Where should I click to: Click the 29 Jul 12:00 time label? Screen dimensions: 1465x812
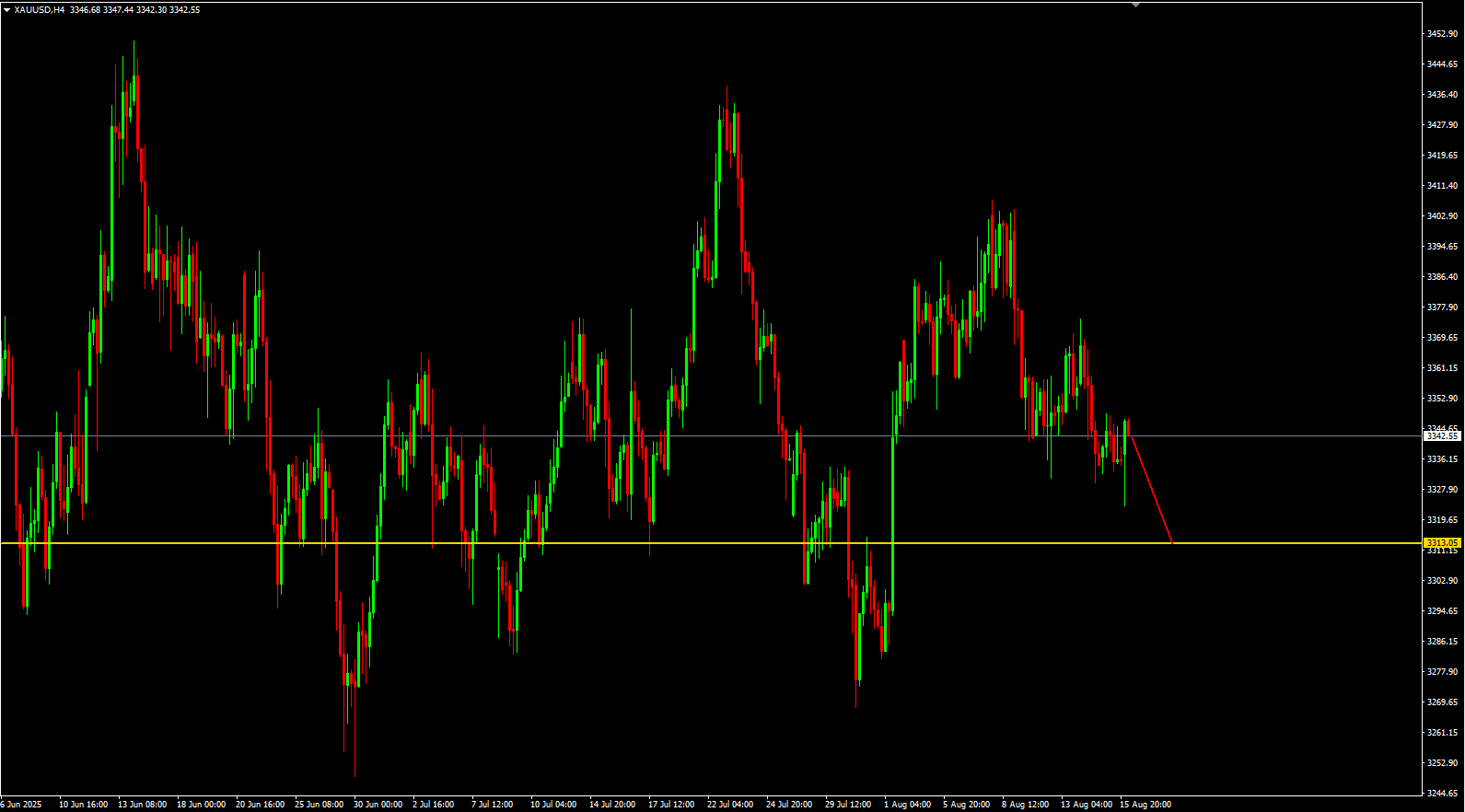[848, 805]
